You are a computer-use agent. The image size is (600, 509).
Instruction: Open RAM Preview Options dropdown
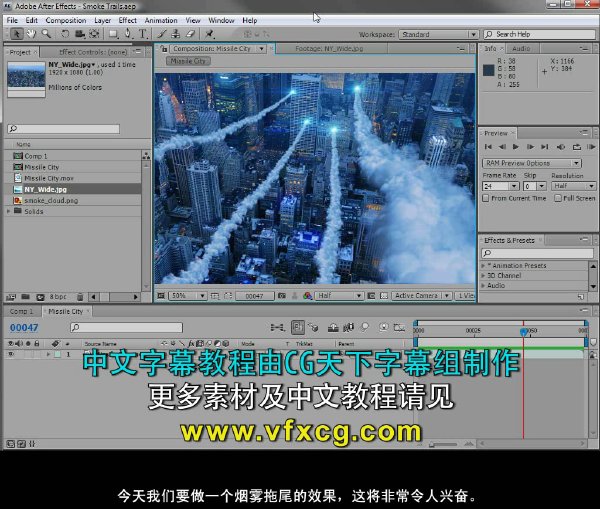(x=532, y=163)
